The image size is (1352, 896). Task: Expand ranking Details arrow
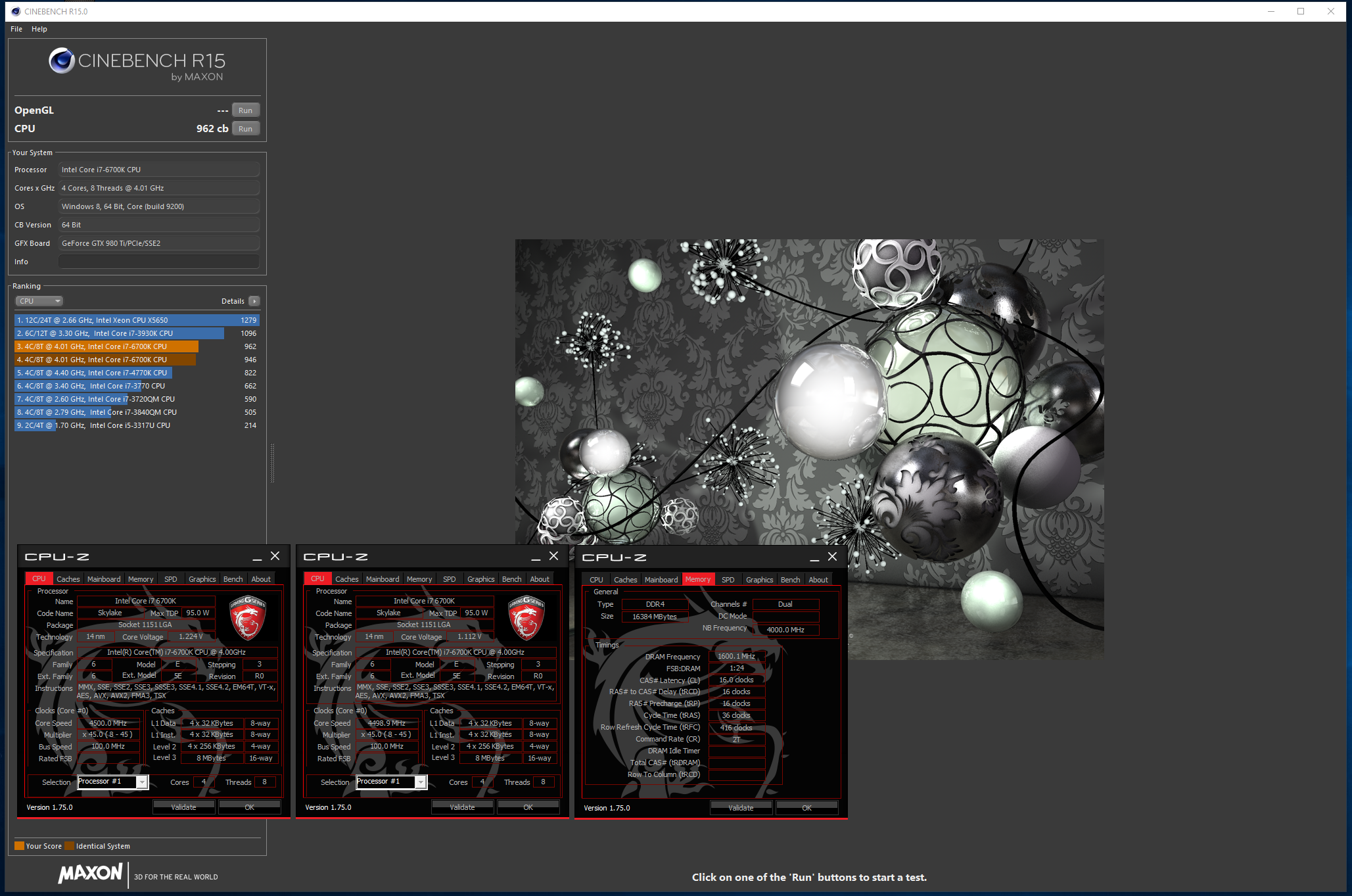254,301
